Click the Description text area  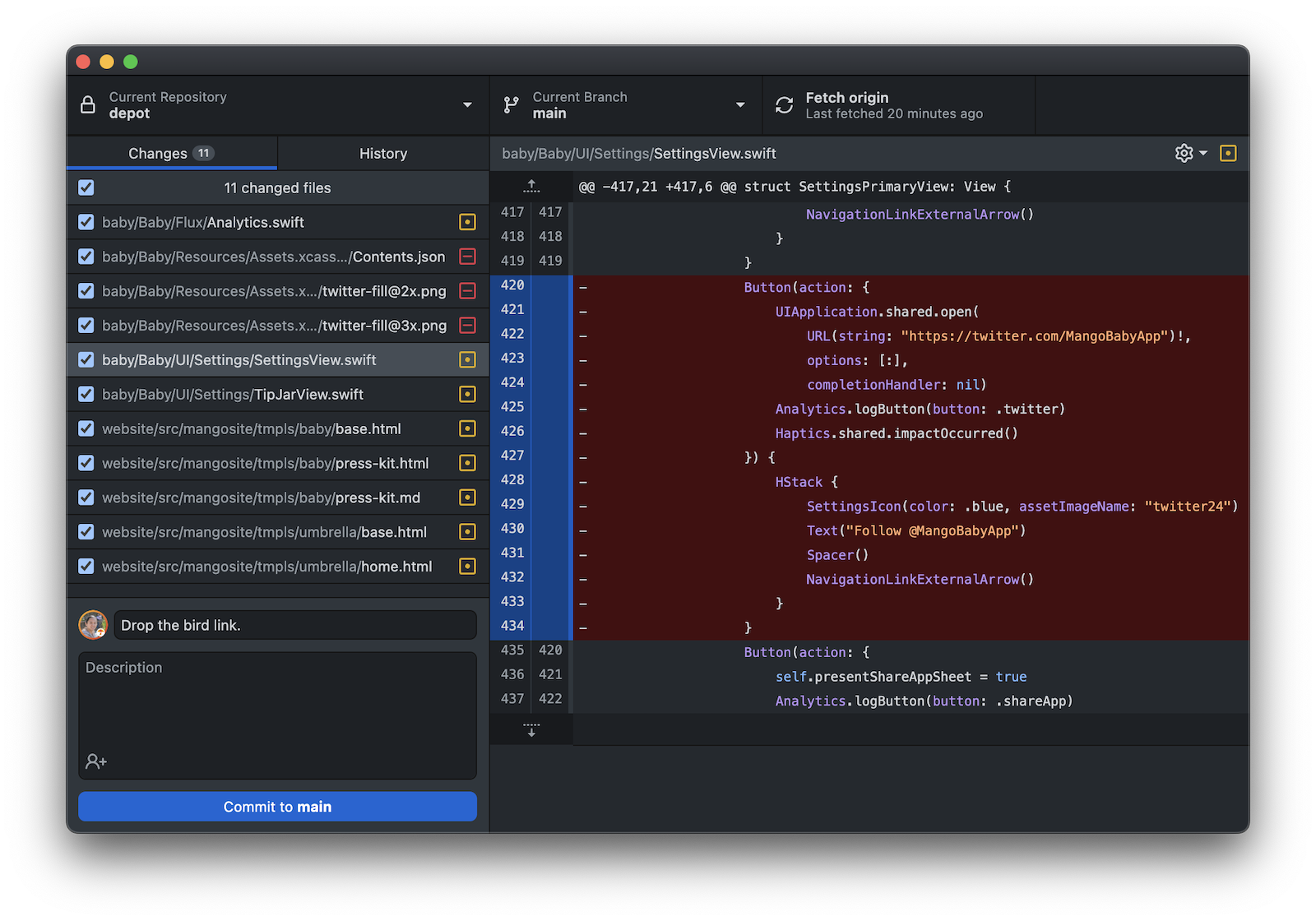(277, 703)
